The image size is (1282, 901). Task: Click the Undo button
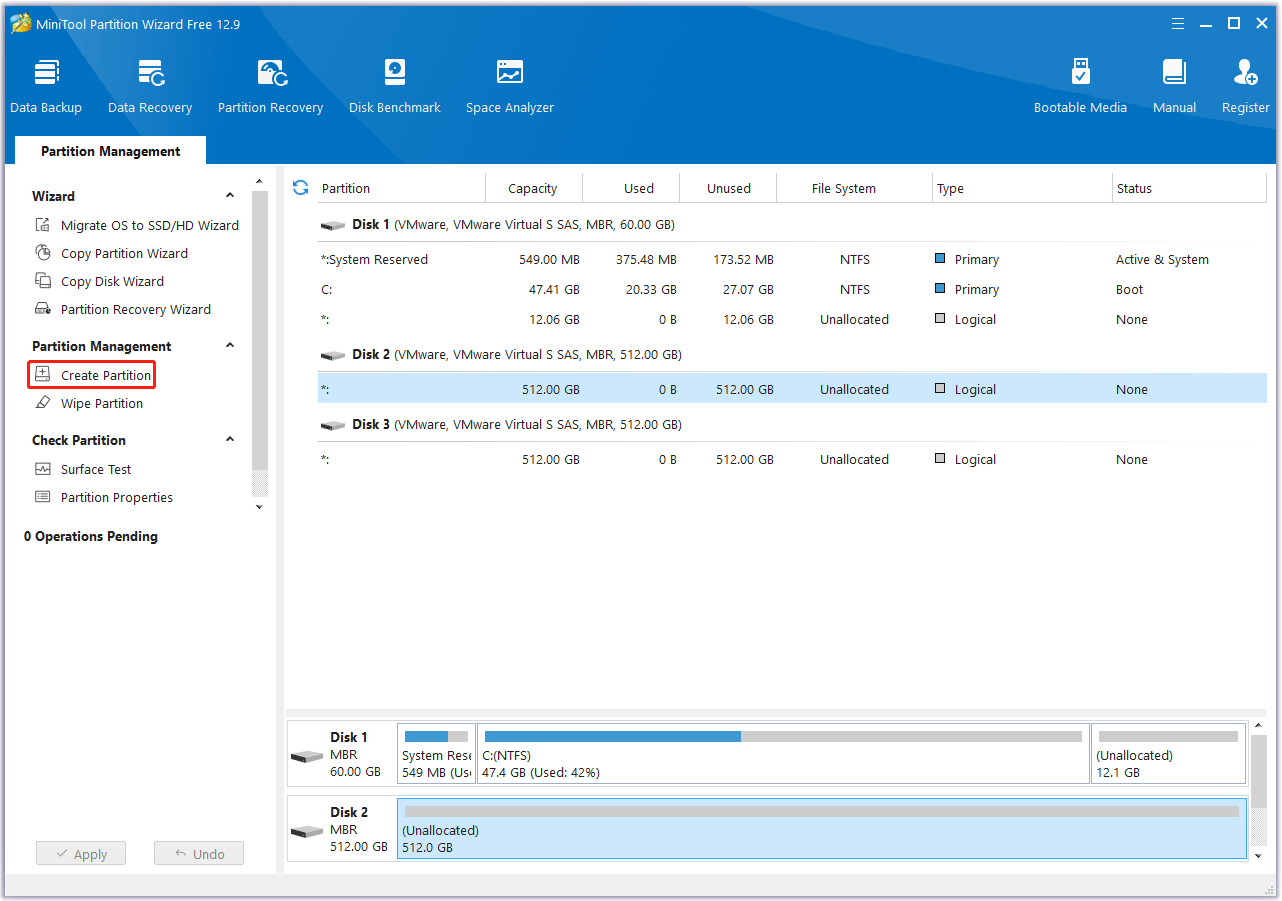pyautogui.click(x=199, y=854)
